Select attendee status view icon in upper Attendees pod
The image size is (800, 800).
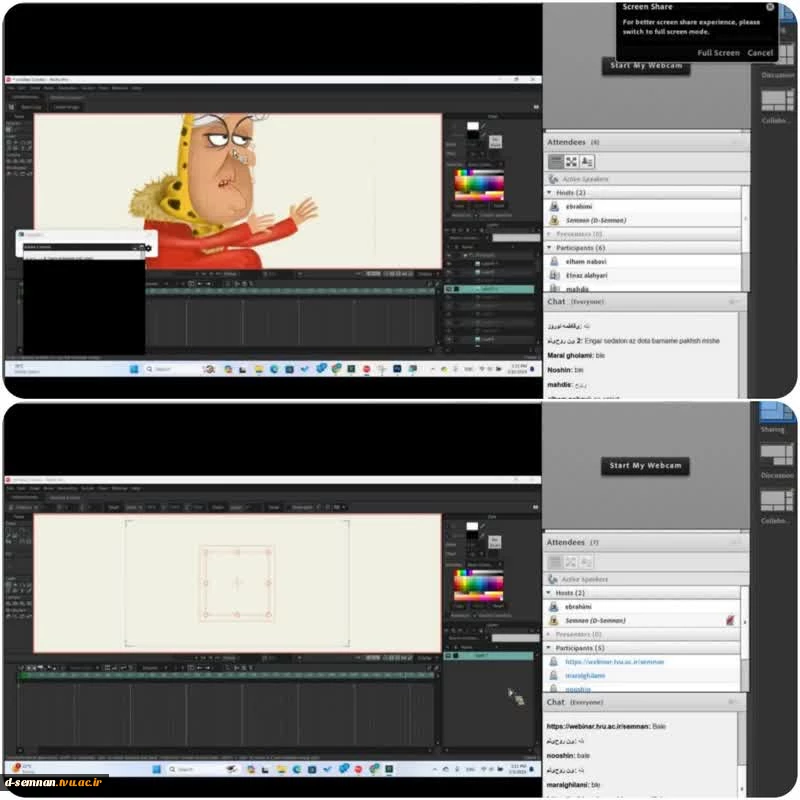pyautogui.click(x=587, y=162)
